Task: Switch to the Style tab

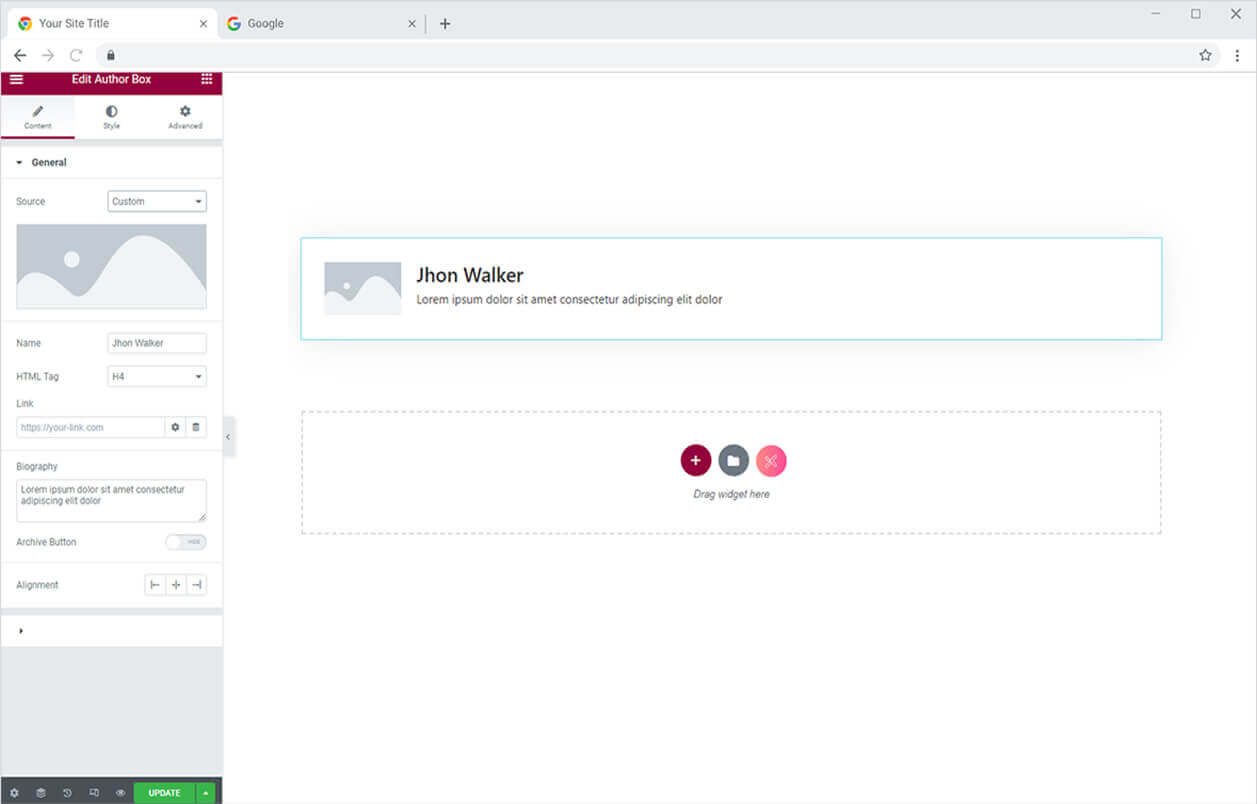Action: (111, 117)
